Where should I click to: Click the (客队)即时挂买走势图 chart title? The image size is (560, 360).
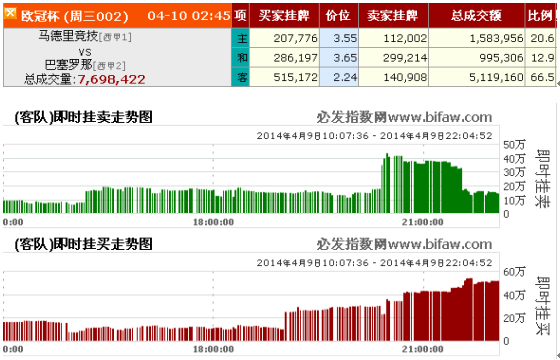pyautogui.click(x=84, y=244)
